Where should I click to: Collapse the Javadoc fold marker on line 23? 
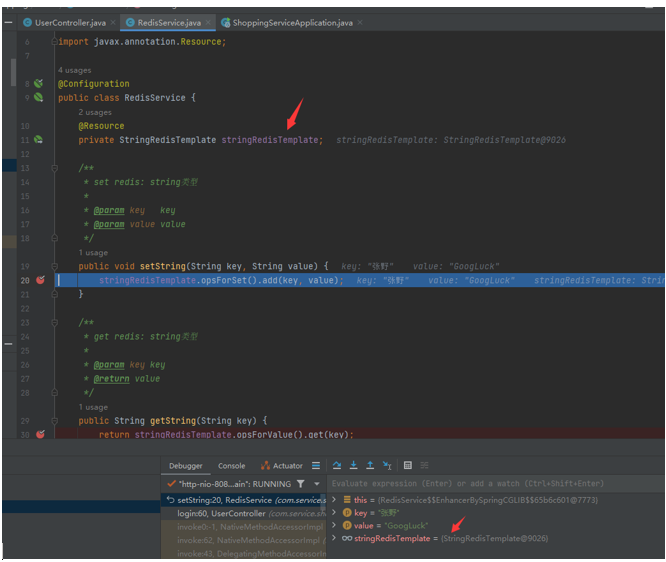[54, 322]
